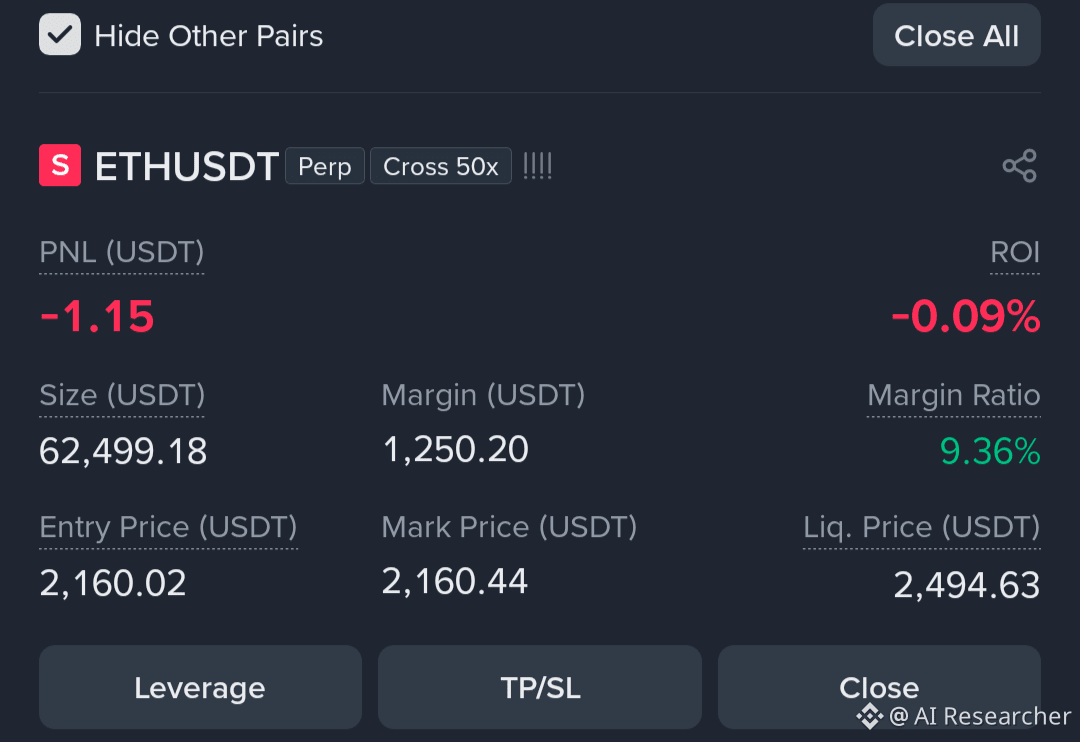Click the ETHUSDT pair name

[x=187, y=166]
